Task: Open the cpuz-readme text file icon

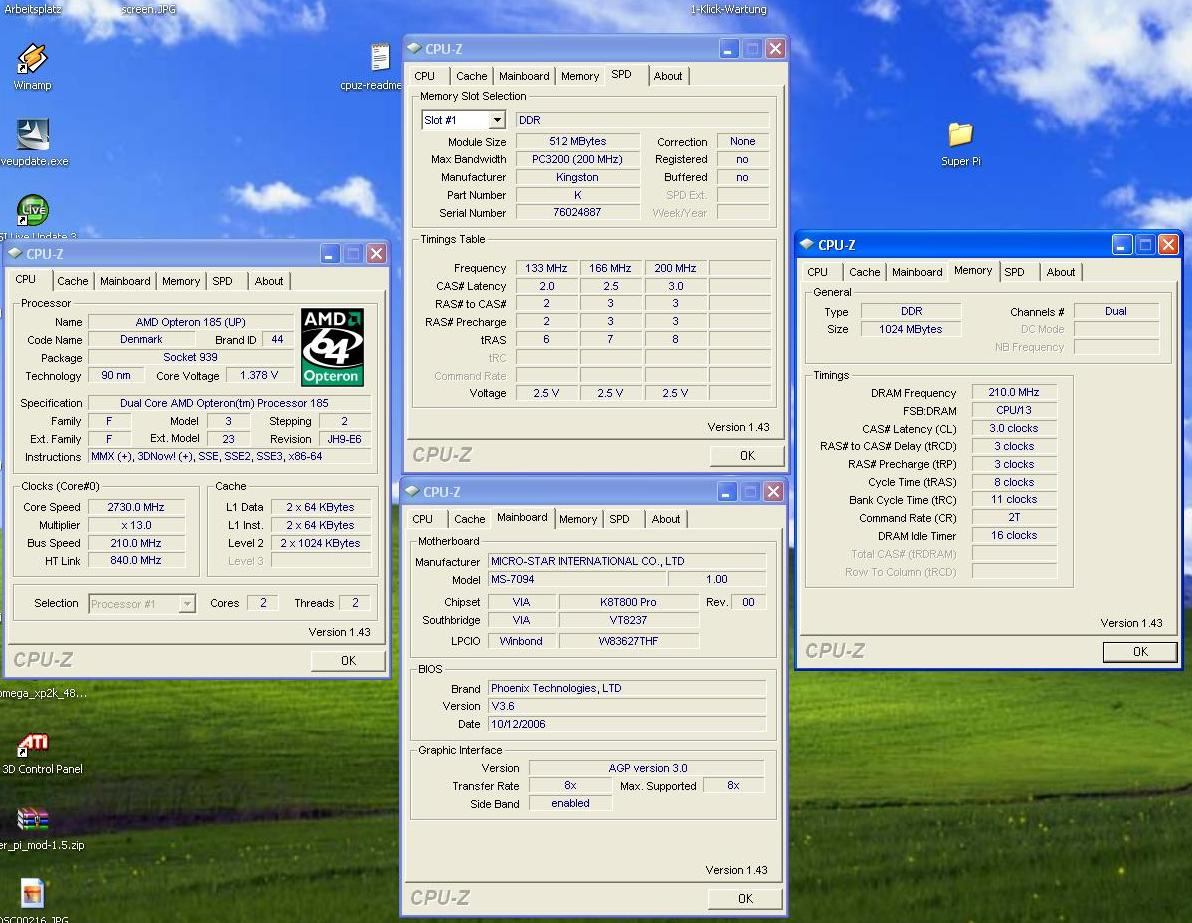Action: pos(380,57)
